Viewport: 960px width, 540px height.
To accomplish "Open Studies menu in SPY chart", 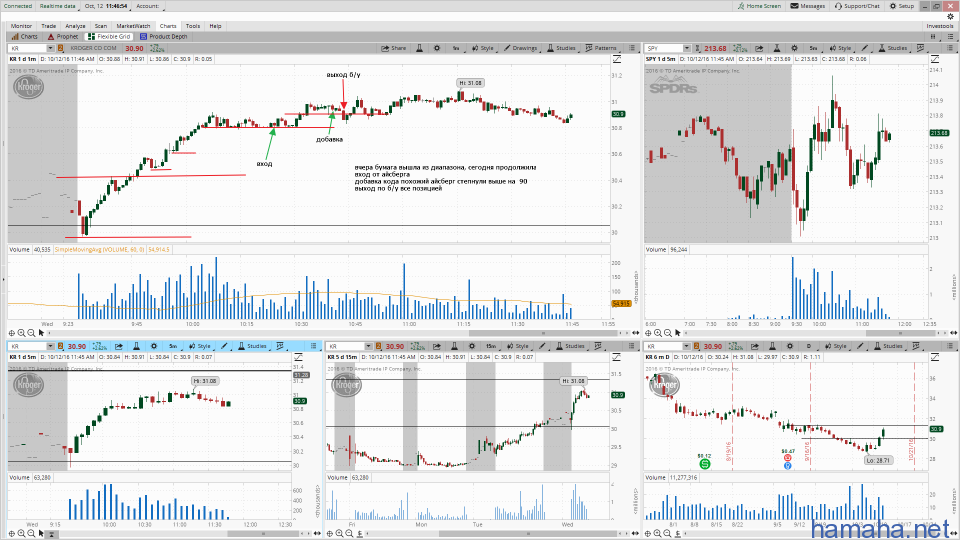I will pyautogui.click(x=893, y=48).
